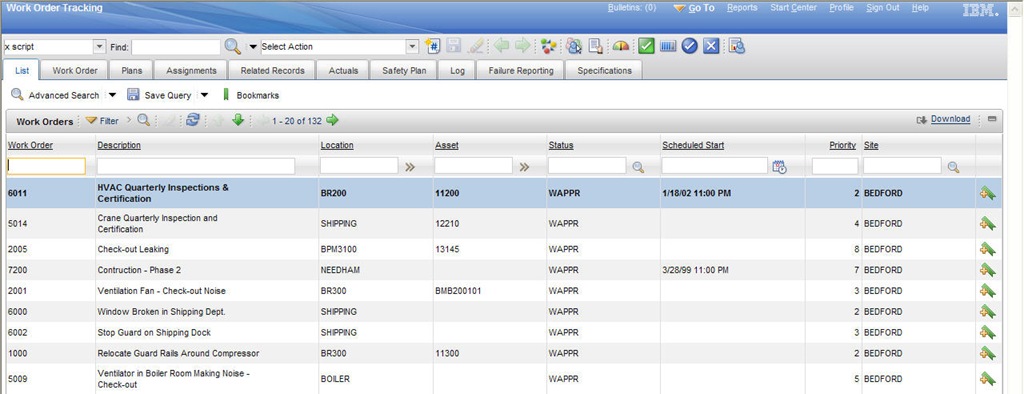Image resolution: width=1024 pixels, height=394 pixels.
Task: Open the Assignments tab
Action: coord(191,71)
